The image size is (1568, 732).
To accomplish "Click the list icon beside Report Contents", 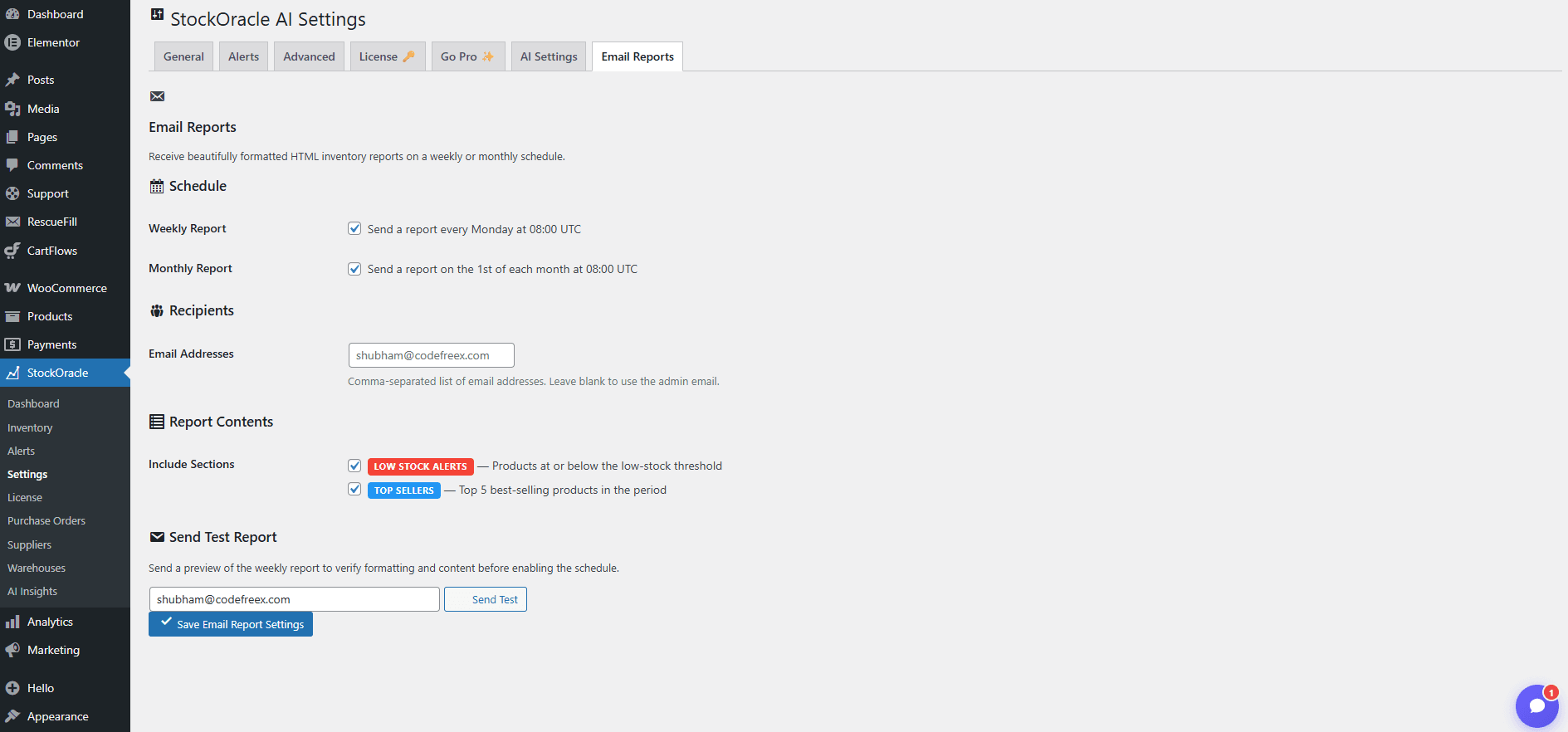I will pyautogui.click(x=157, y=422).
